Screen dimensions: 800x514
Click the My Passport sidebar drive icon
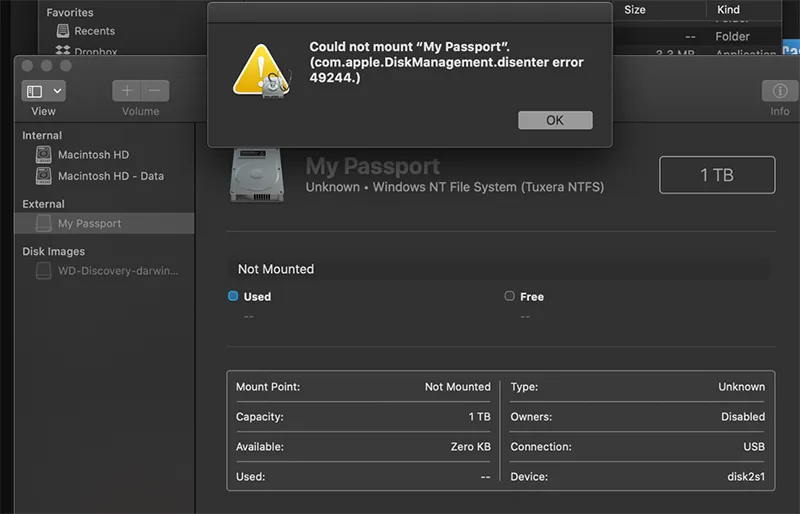(x=43, y=223)
